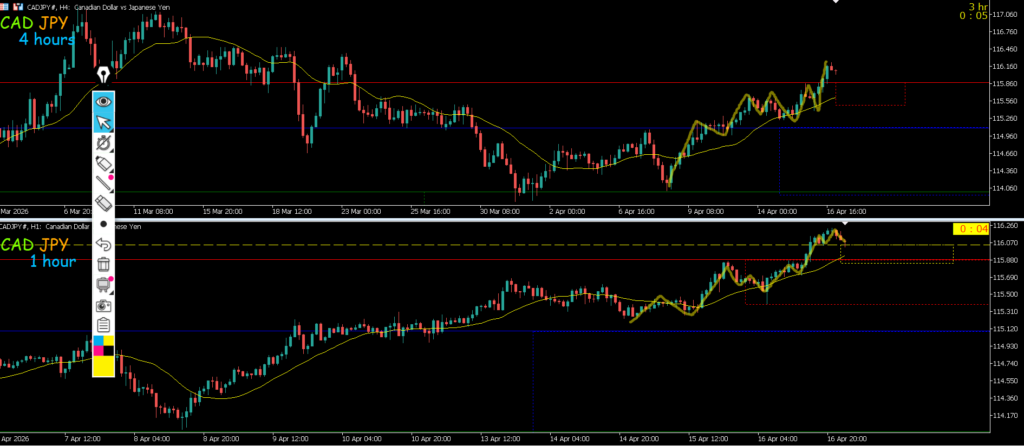Select the arrow cursor tool
Screen dimensions: 1024x446
[104, 122]
